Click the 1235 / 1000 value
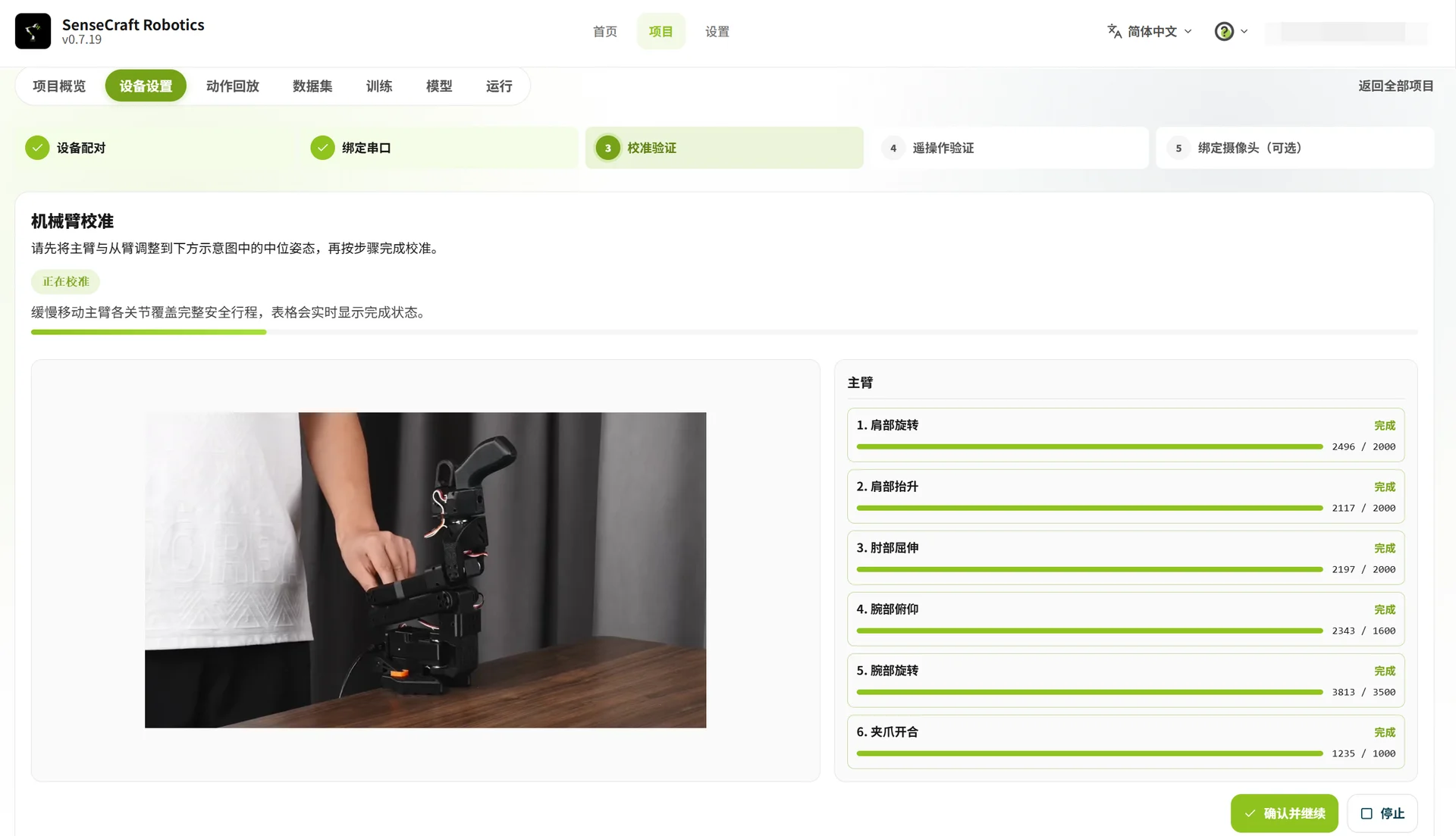 tap(1363, 753)
